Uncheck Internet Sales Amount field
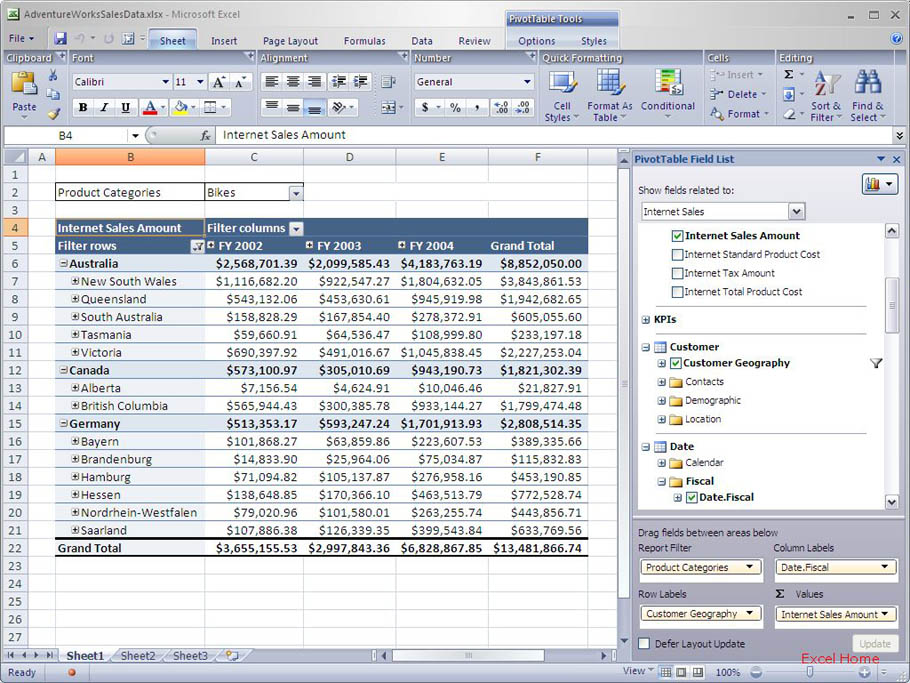Image resolution: width=910 pixels, height=683 pixels. pyautogui.click(x=677, y=236)
